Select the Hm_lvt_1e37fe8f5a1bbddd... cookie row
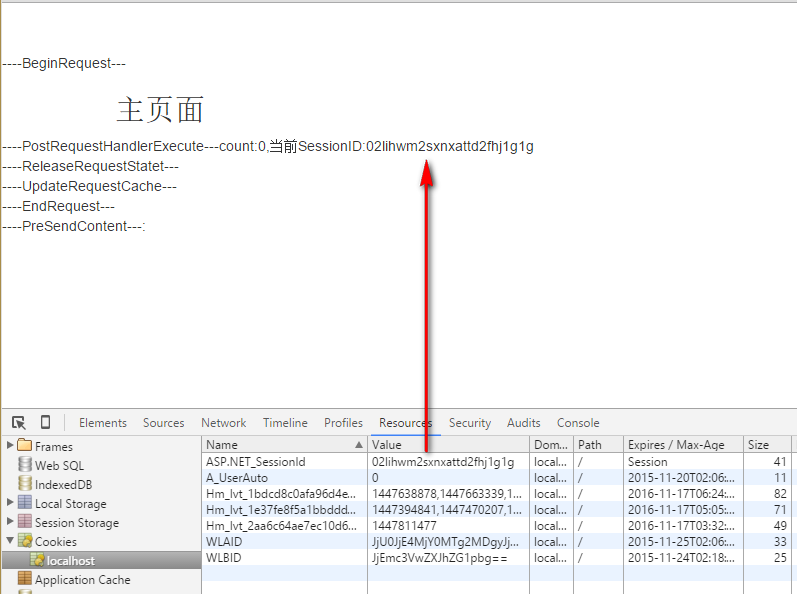This screenshot has height=594, width=797. [497, 510]
